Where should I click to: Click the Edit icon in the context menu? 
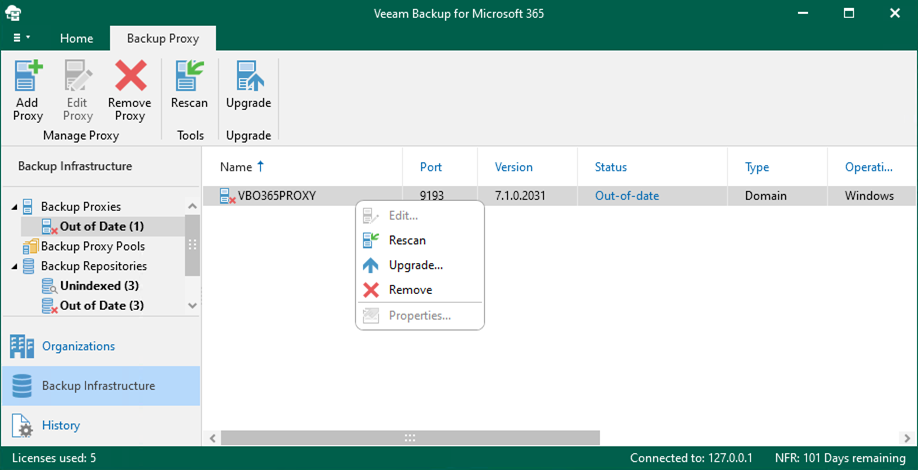[371, 216]
